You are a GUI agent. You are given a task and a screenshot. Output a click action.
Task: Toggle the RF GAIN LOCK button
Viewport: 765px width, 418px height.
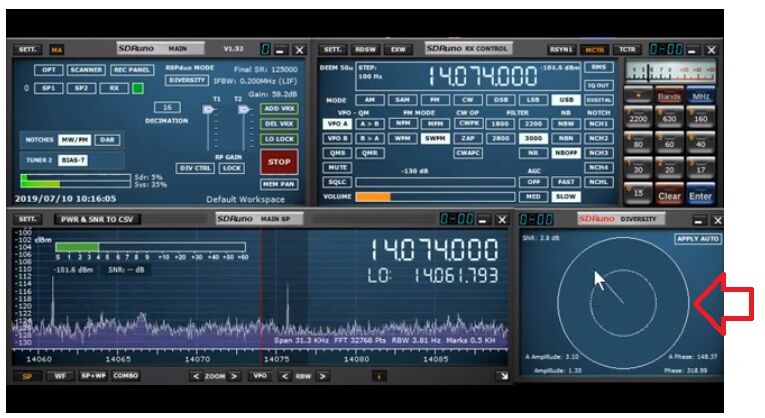coord(232,168)
